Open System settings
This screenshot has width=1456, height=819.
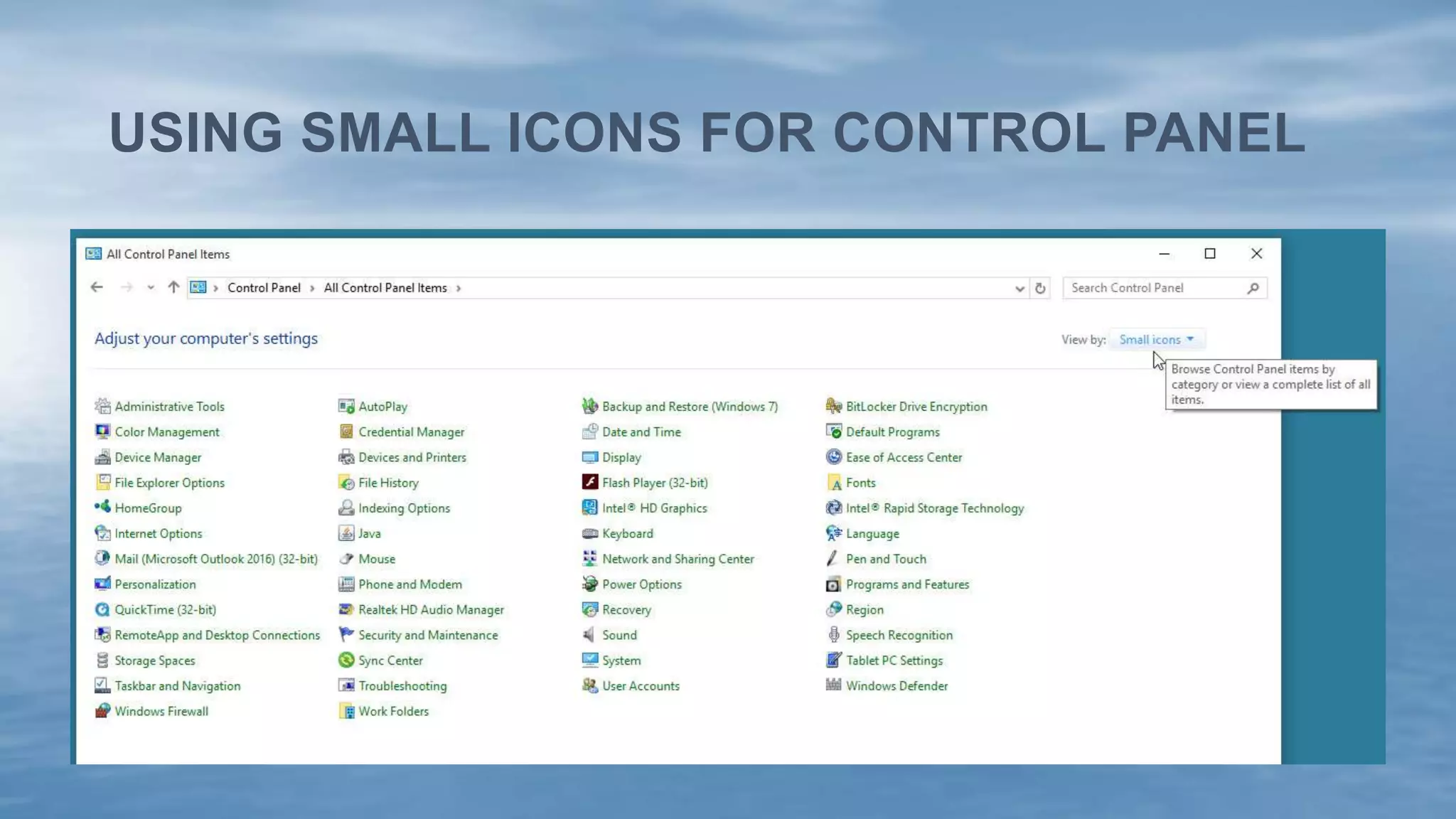[612, 660]
